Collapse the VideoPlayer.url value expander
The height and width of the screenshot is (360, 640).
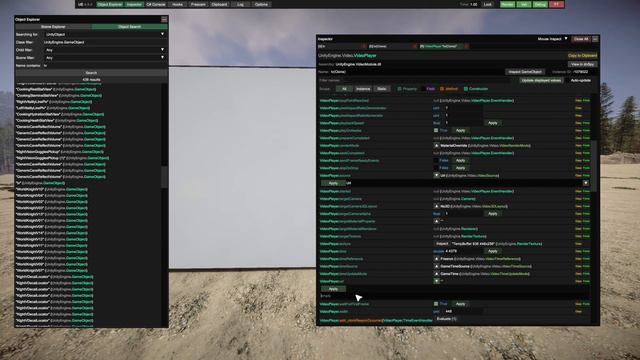436,281
